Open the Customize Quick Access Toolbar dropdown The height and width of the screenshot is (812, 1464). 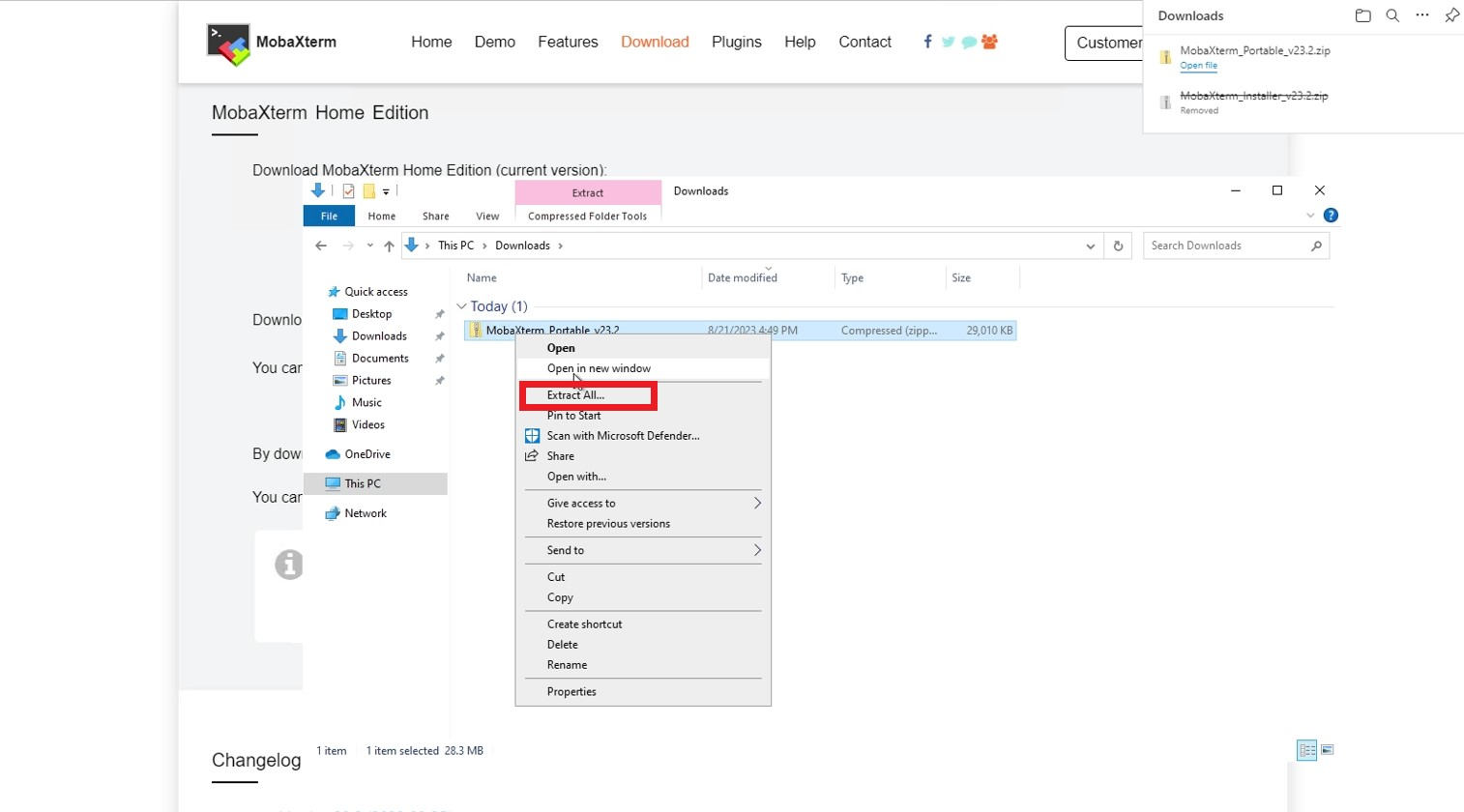[386, 191]
